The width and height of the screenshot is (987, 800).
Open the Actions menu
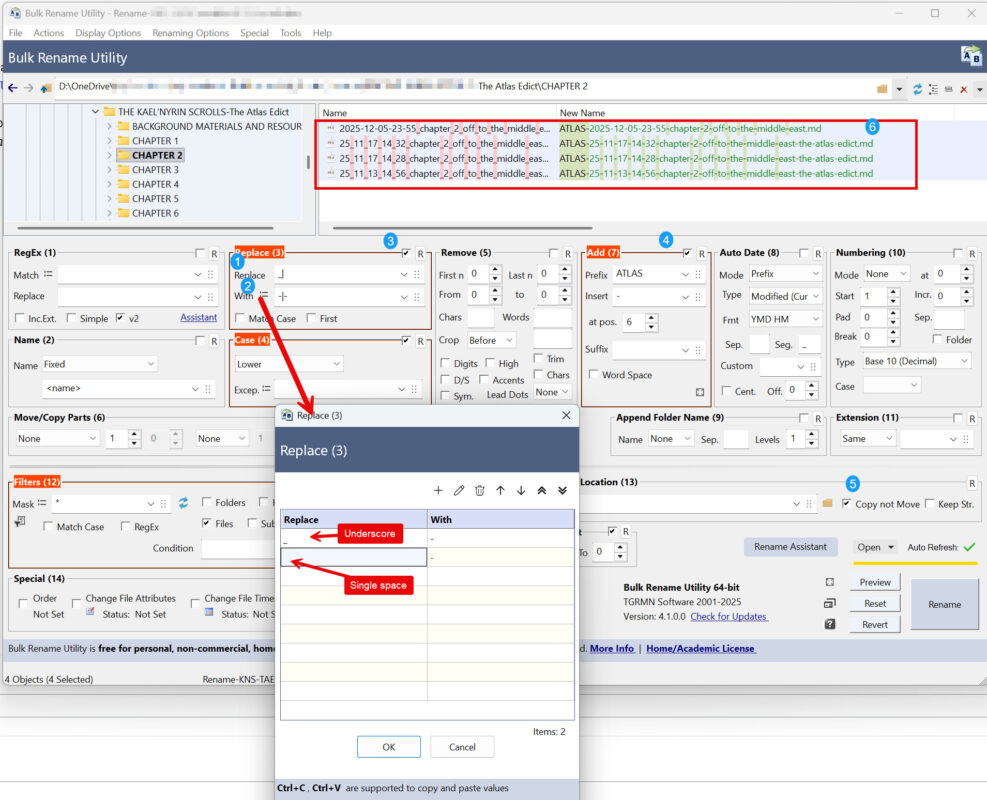[48, 32]
